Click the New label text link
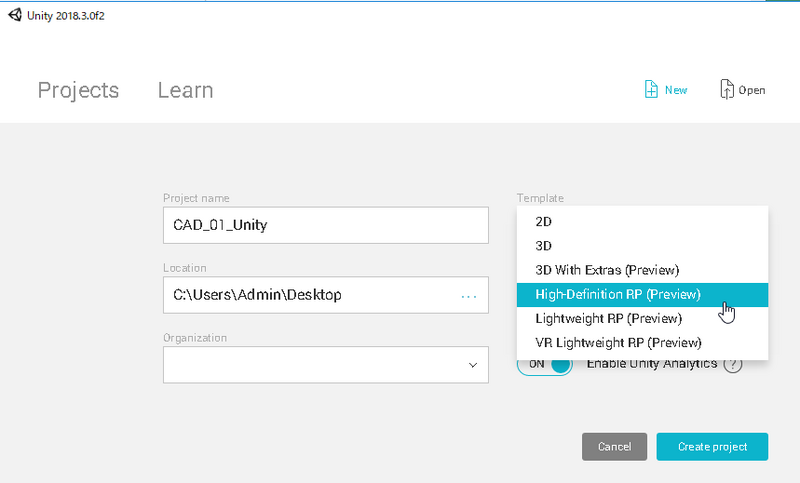800x483 pixels. (x=676, y=90)
